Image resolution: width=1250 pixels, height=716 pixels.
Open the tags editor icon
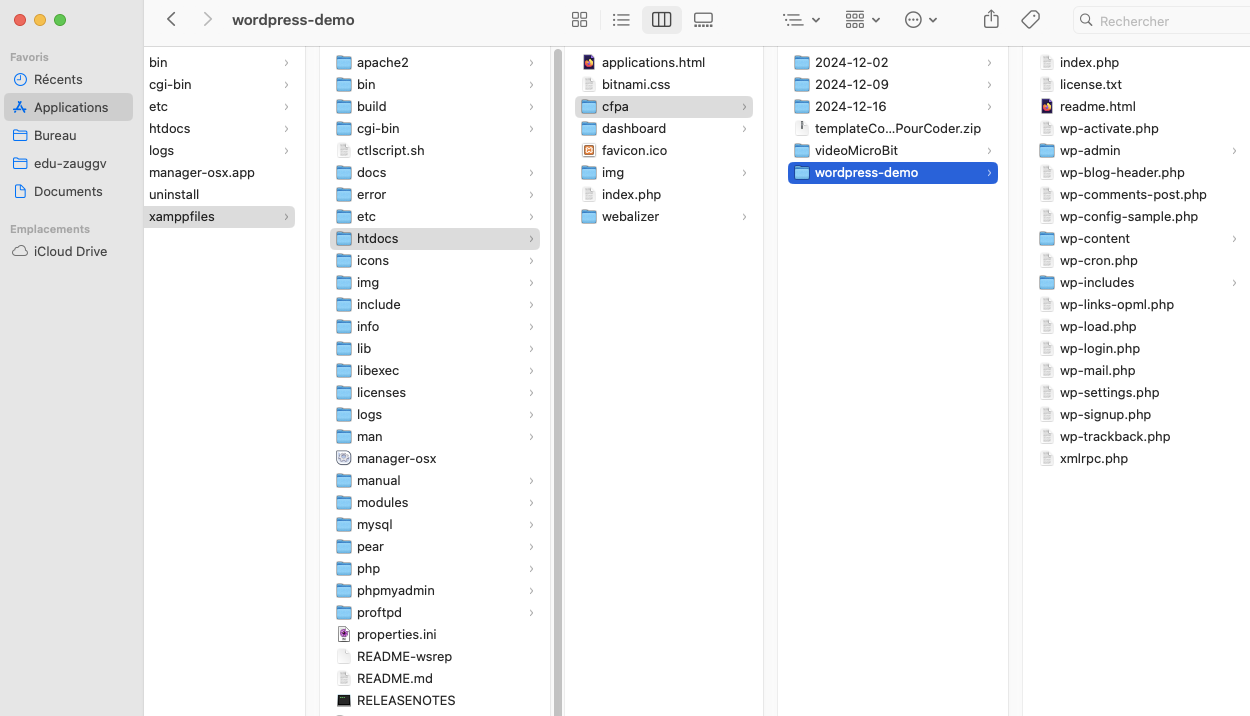coord(1030,20)
